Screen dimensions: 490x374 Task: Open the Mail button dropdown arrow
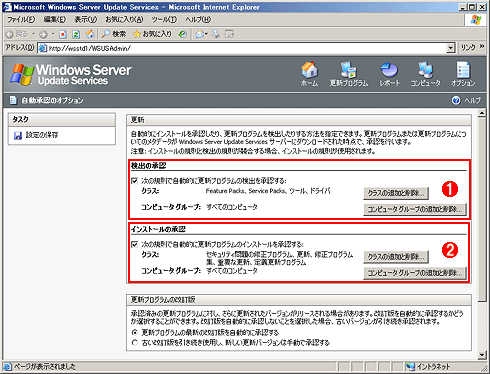coord(206,34)
